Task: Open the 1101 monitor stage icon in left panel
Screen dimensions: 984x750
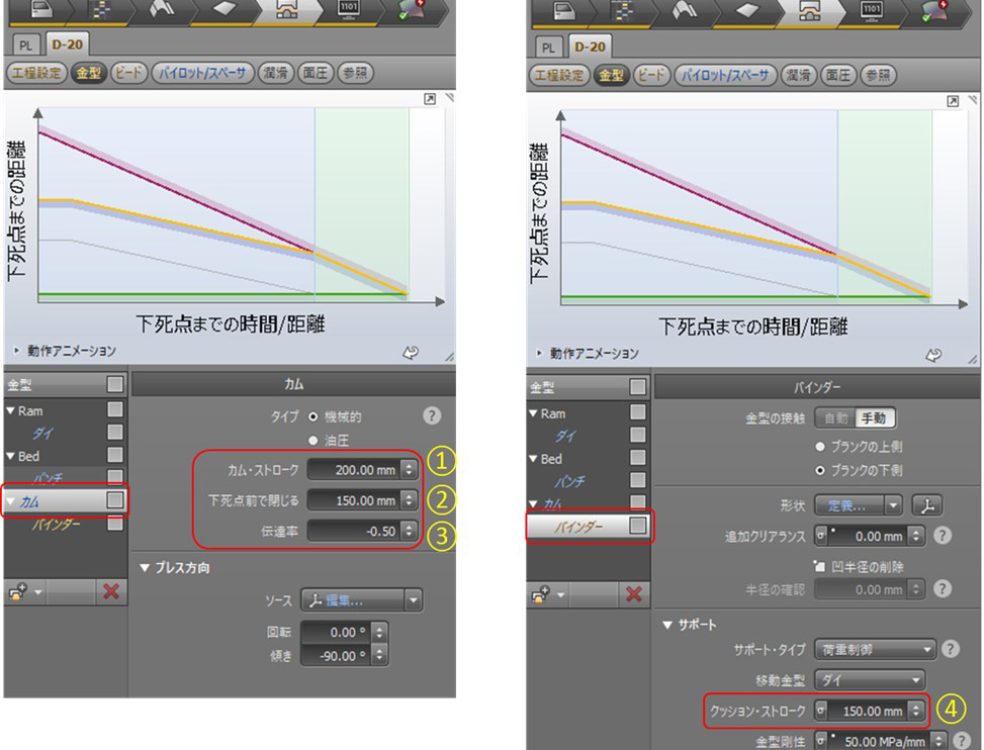Action: coord(348,9)
